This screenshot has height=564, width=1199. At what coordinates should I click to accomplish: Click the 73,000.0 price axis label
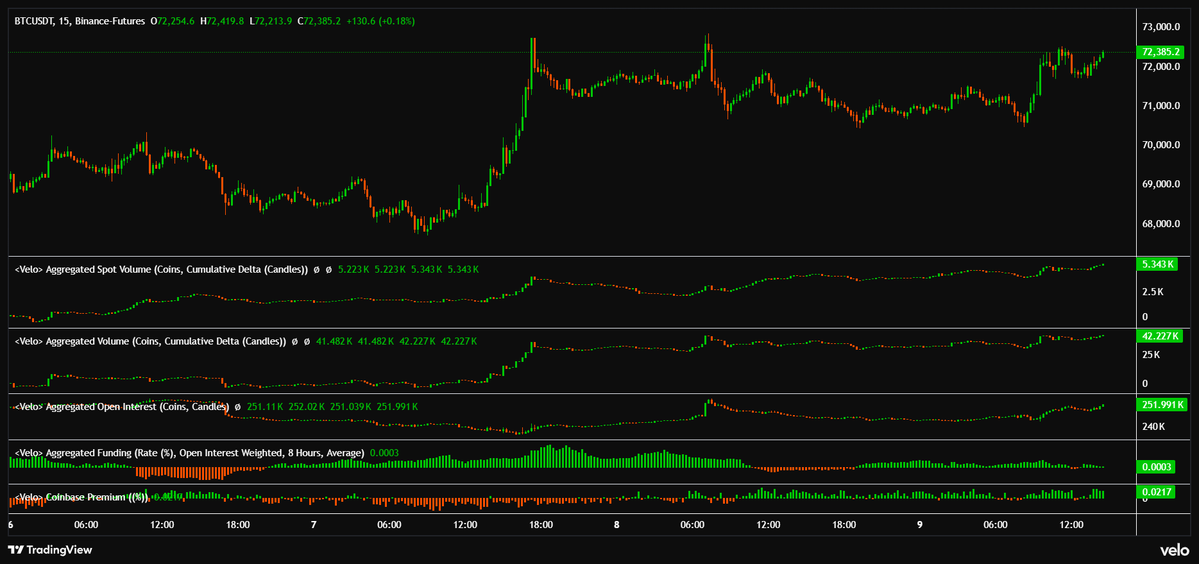pyautogui.click(x=1161, y=27)
